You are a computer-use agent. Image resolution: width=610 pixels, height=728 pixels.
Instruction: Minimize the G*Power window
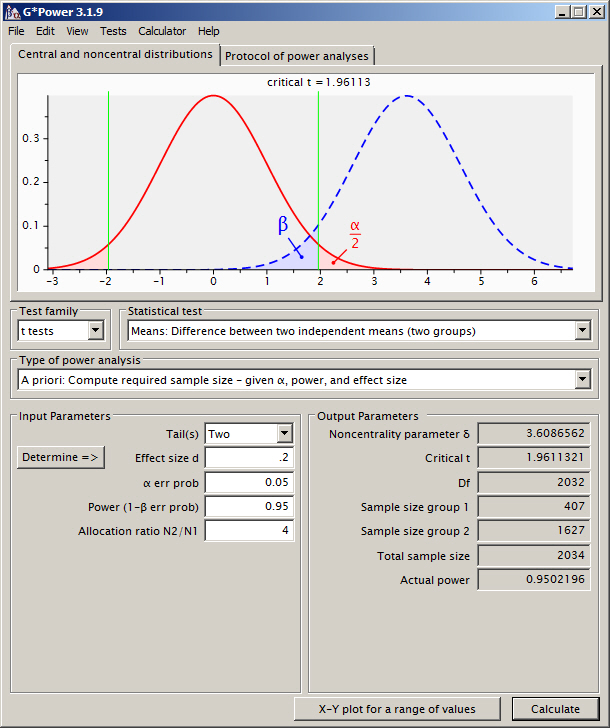563,12
